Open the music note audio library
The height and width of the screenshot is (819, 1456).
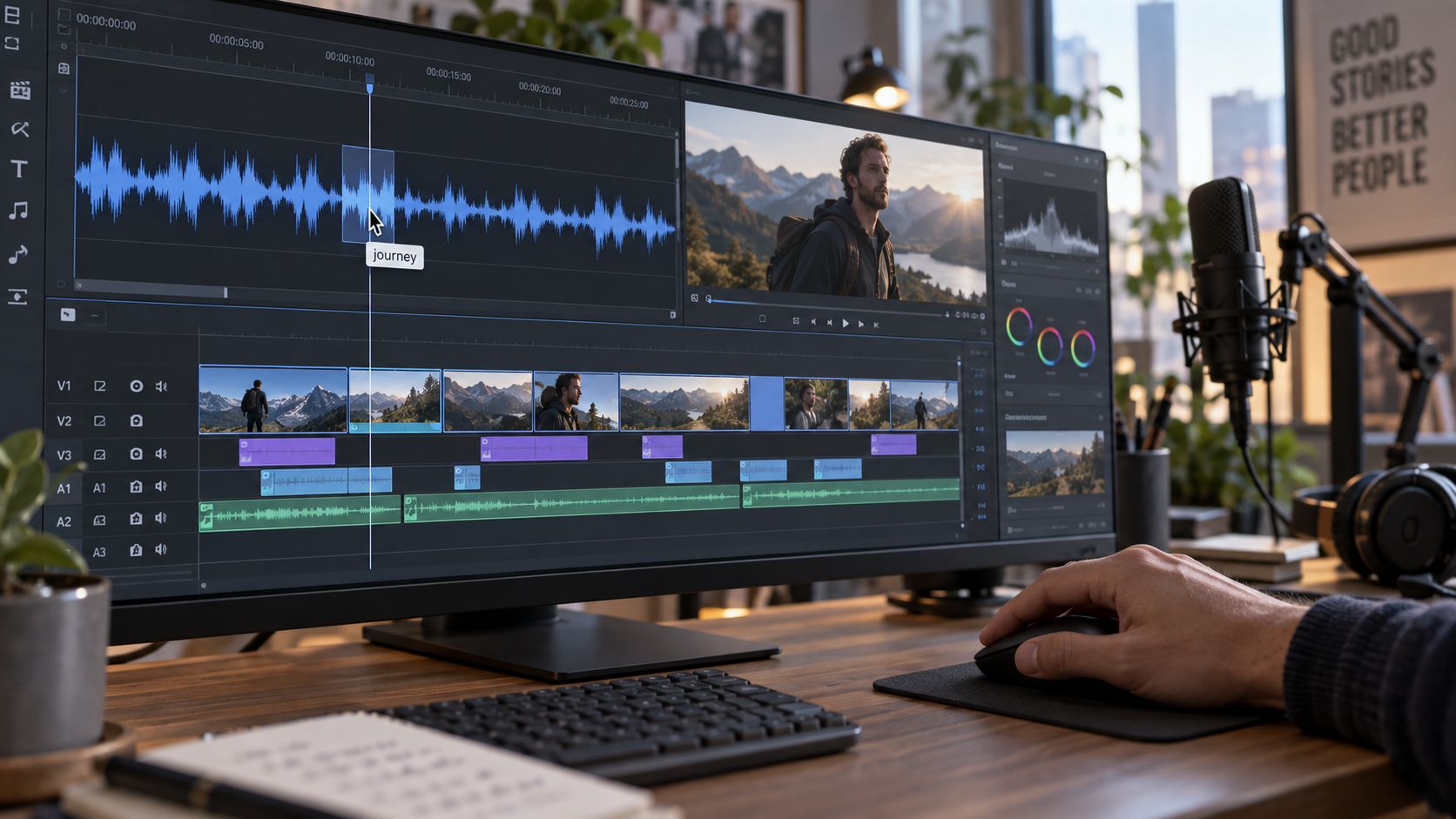(18, 211)
